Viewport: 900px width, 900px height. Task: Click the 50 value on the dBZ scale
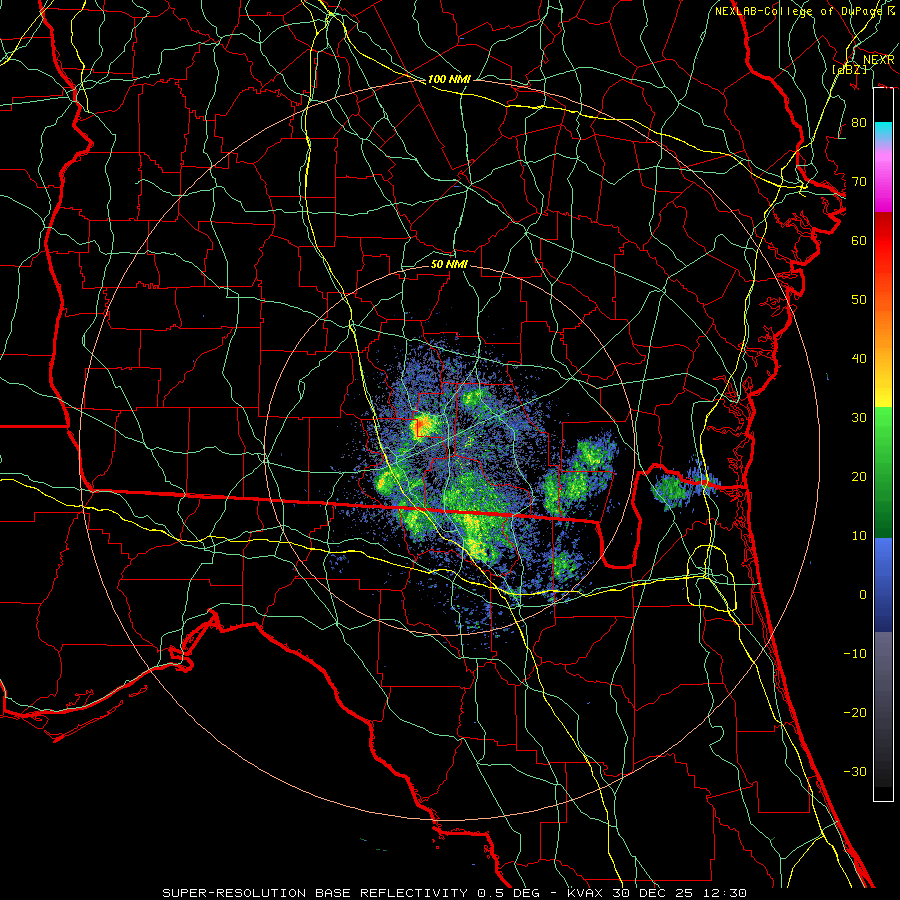[x=859, y=300]
